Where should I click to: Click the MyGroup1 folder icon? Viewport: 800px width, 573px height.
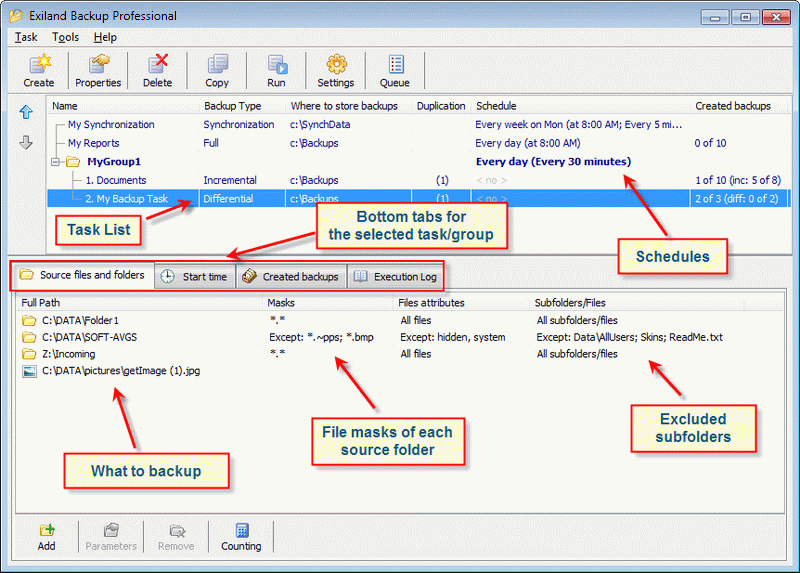point(73,162)
